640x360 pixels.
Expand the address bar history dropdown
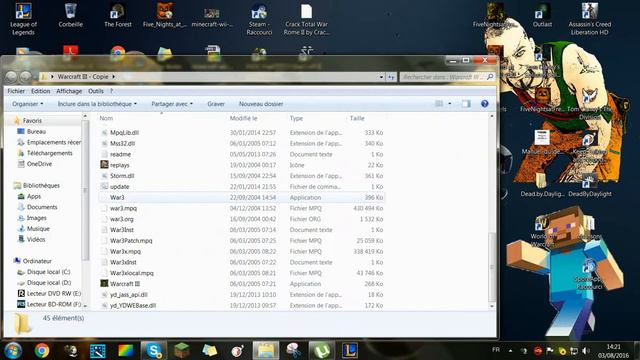(x=381, y=77)
